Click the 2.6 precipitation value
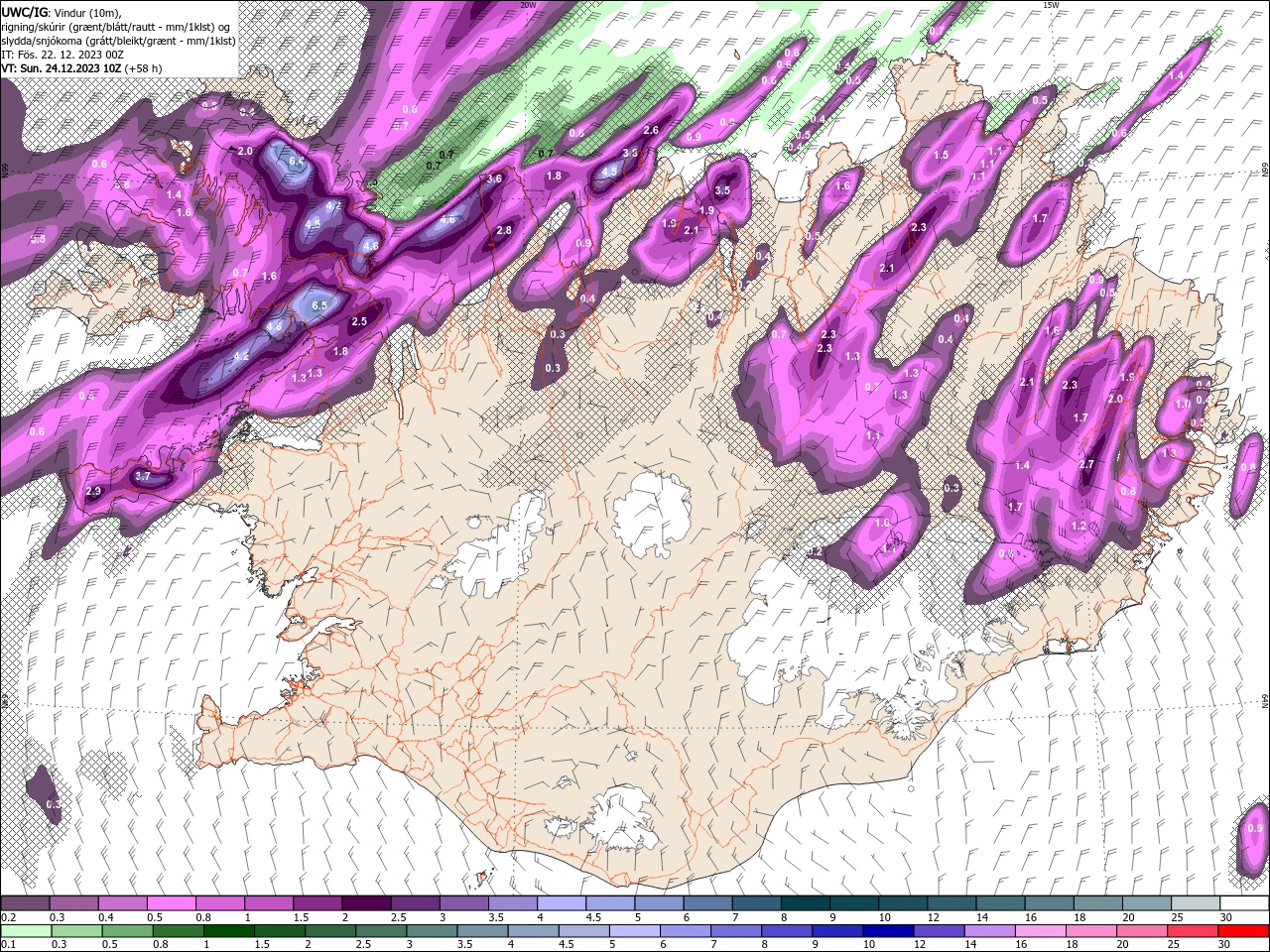1270x952 pixels. point(651,130)
